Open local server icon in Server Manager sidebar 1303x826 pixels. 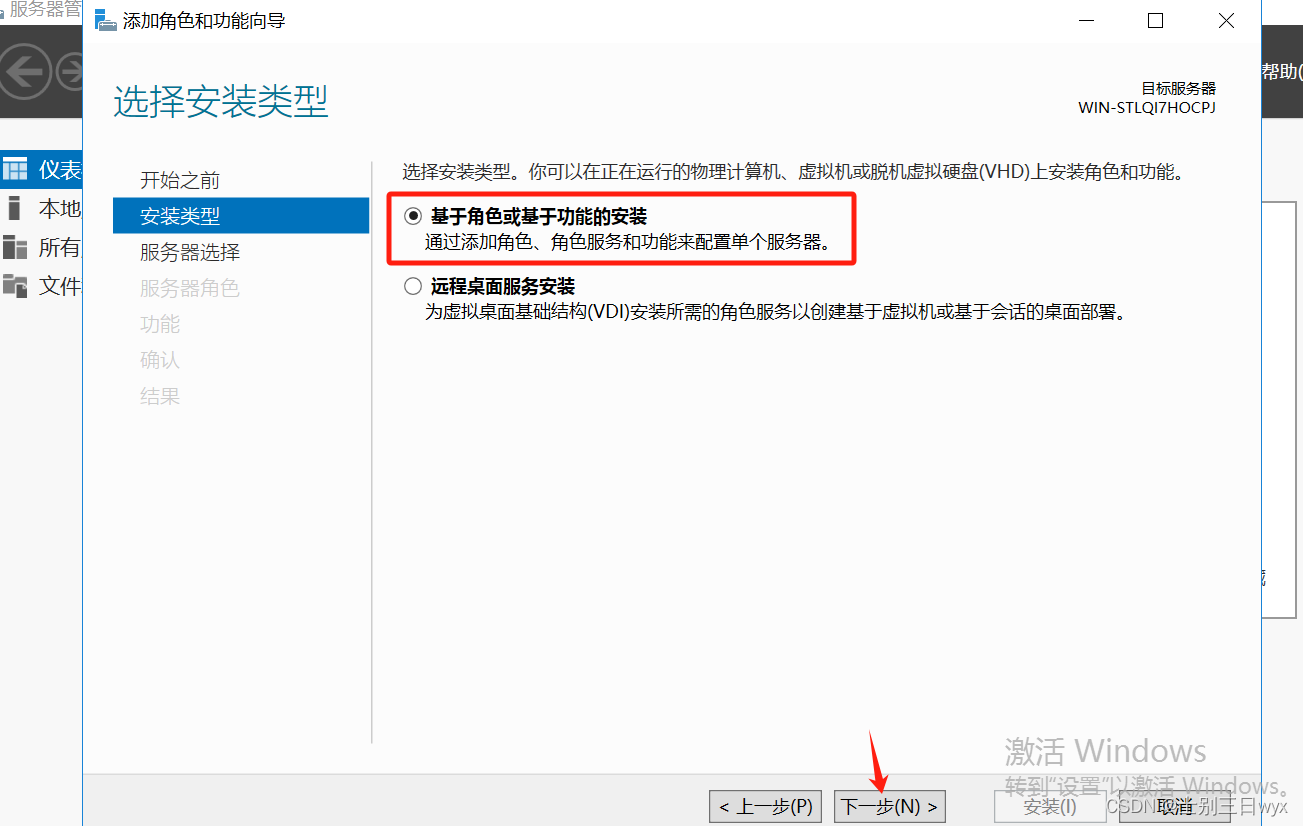tap(14, 208)
